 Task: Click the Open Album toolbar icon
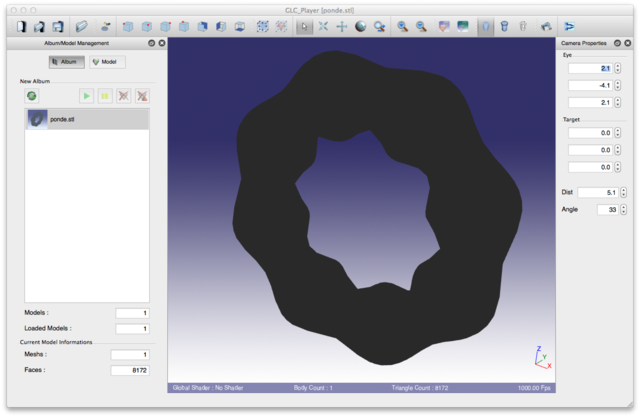(x=39, y=27)
